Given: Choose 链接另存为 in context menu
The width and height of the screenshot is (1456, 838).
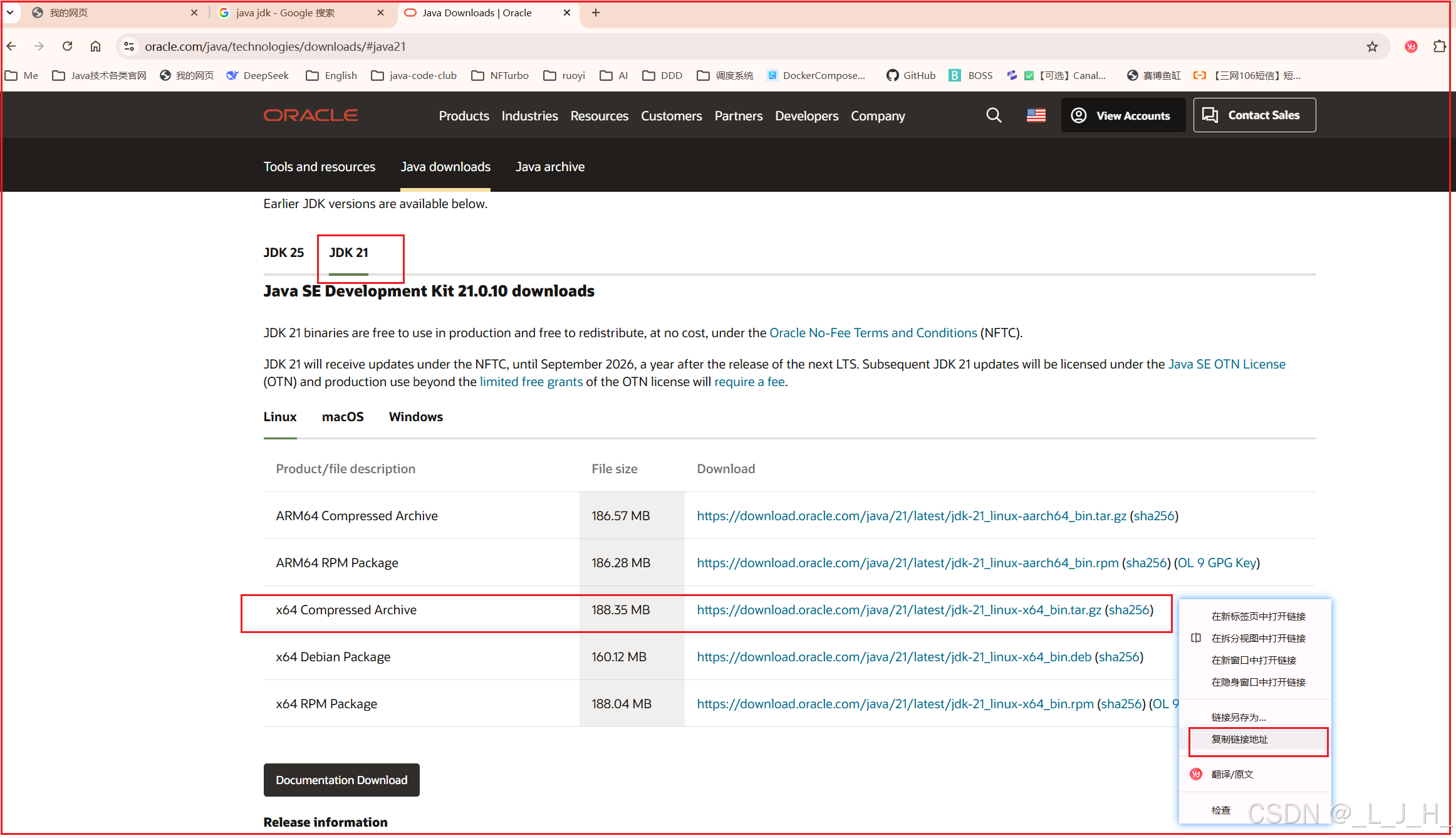Looking at the screenshot, I should pos(1238,718).
